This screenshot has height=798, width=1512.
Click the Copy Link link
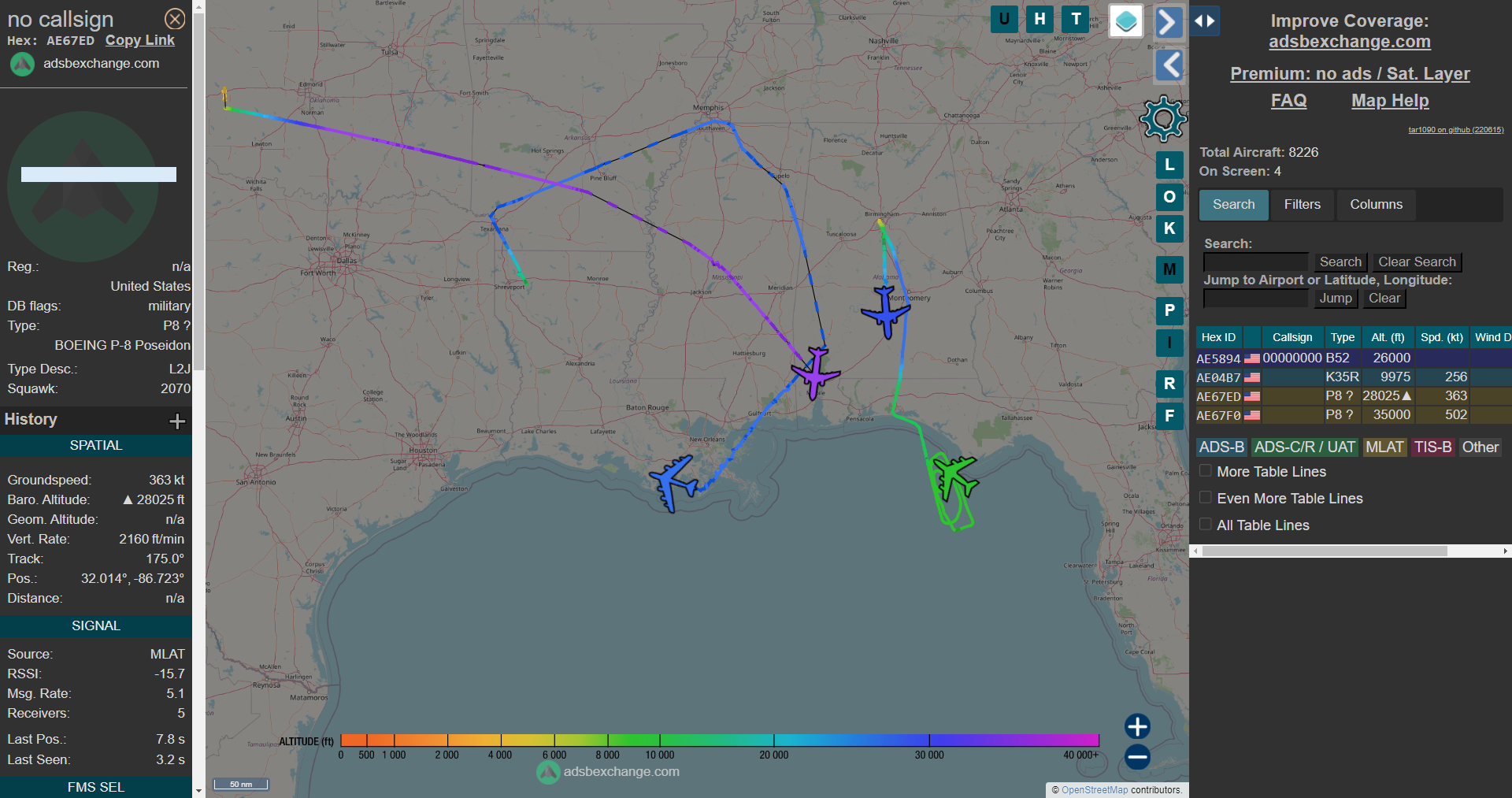coord(140,40)
